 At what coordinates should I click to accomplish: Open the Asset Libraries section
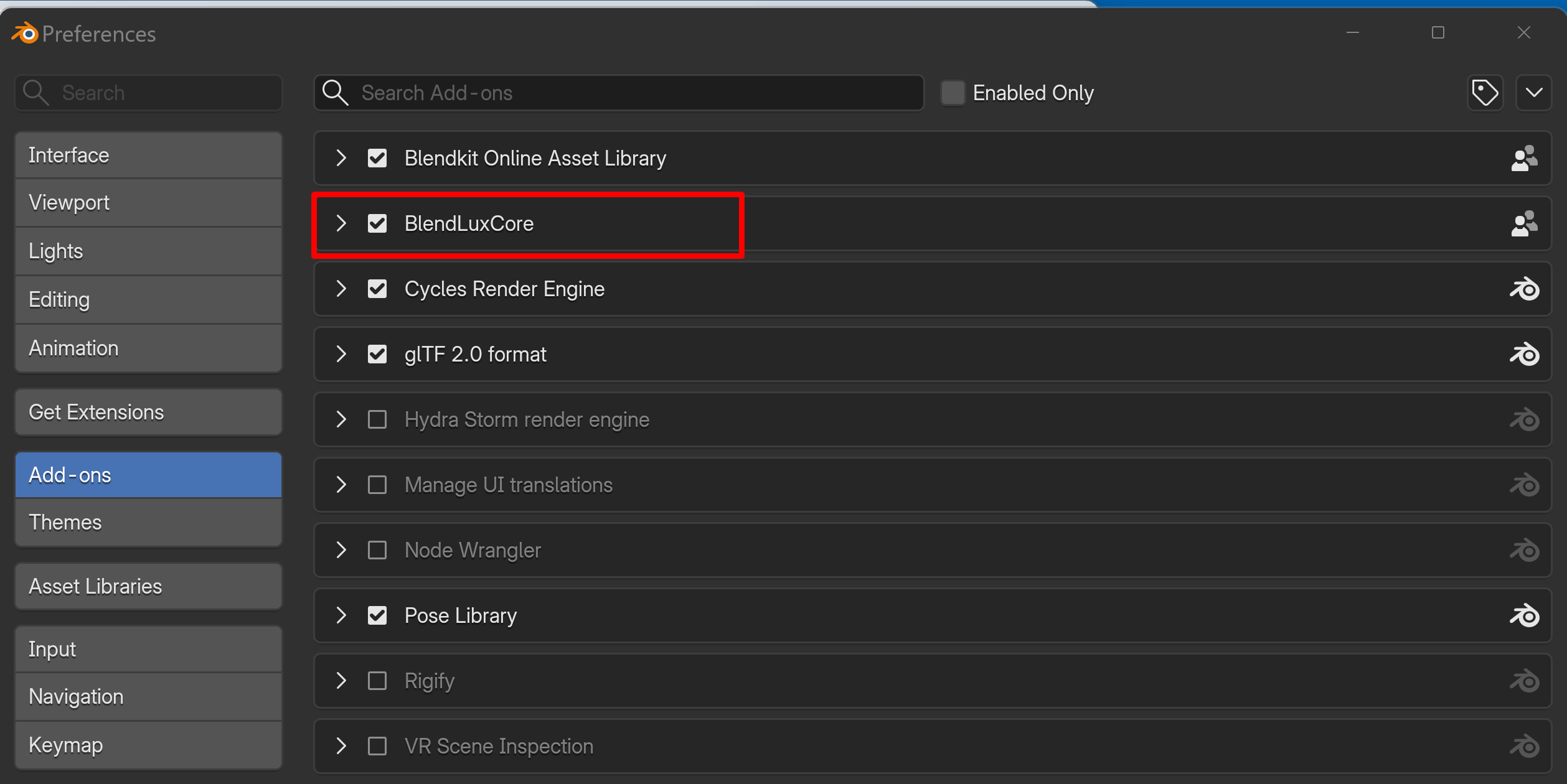coord(149,587)
